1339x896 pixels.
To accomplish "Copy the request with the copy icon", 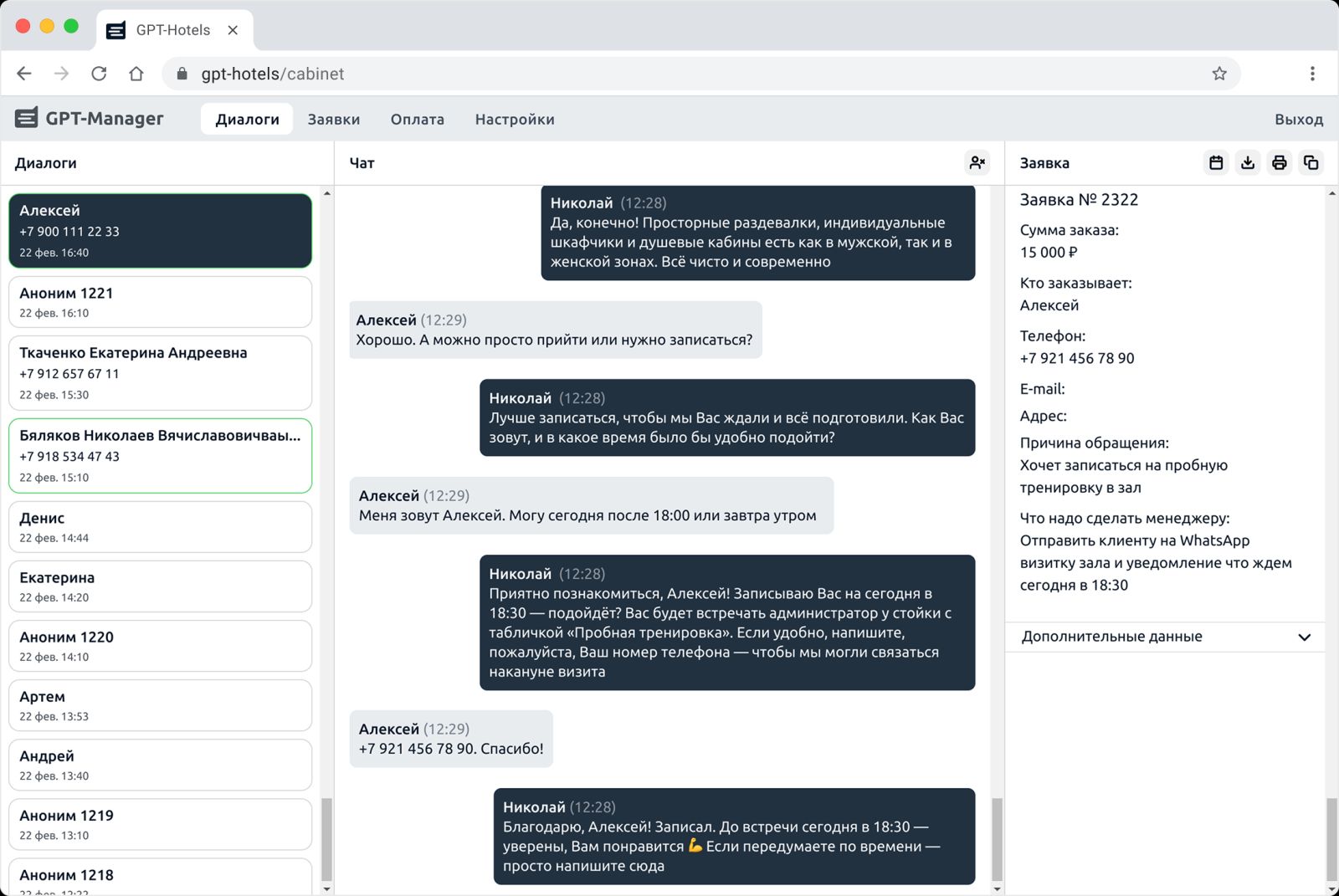I will pyautogui.click(x=1311, y=162).
